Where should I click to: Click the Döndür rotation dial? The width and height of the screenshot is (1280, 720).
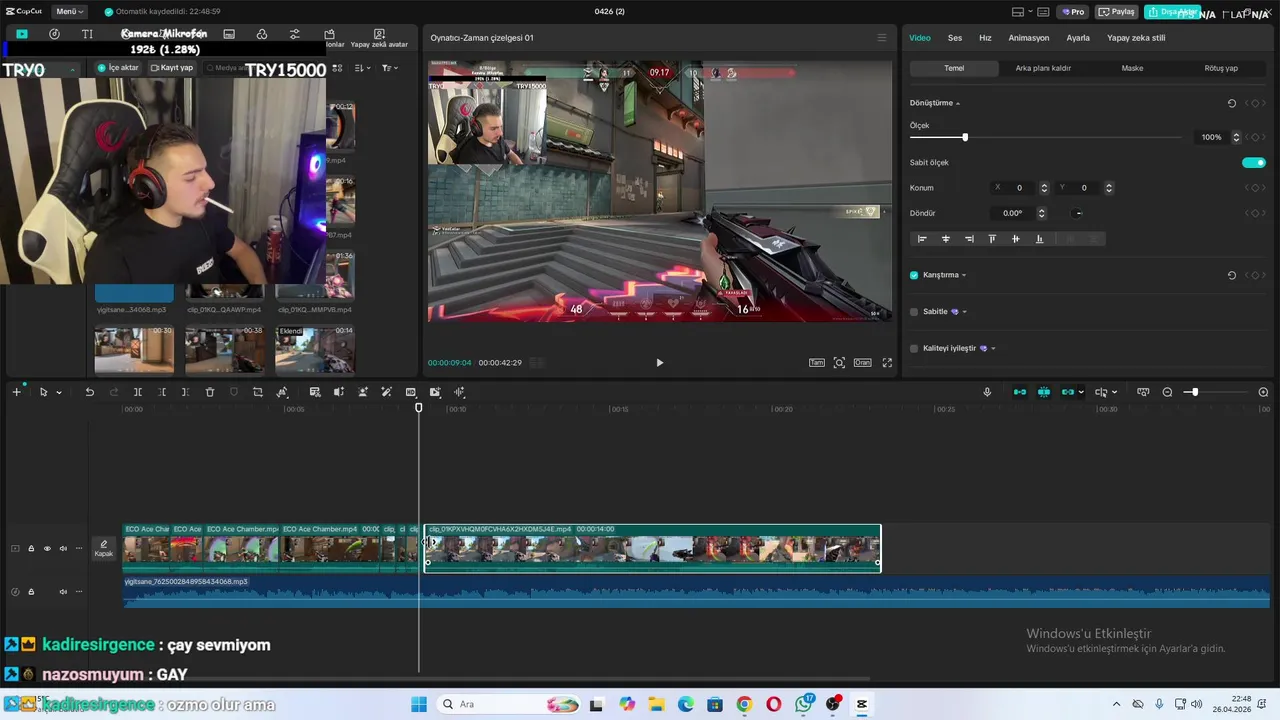pos(1078,213)
